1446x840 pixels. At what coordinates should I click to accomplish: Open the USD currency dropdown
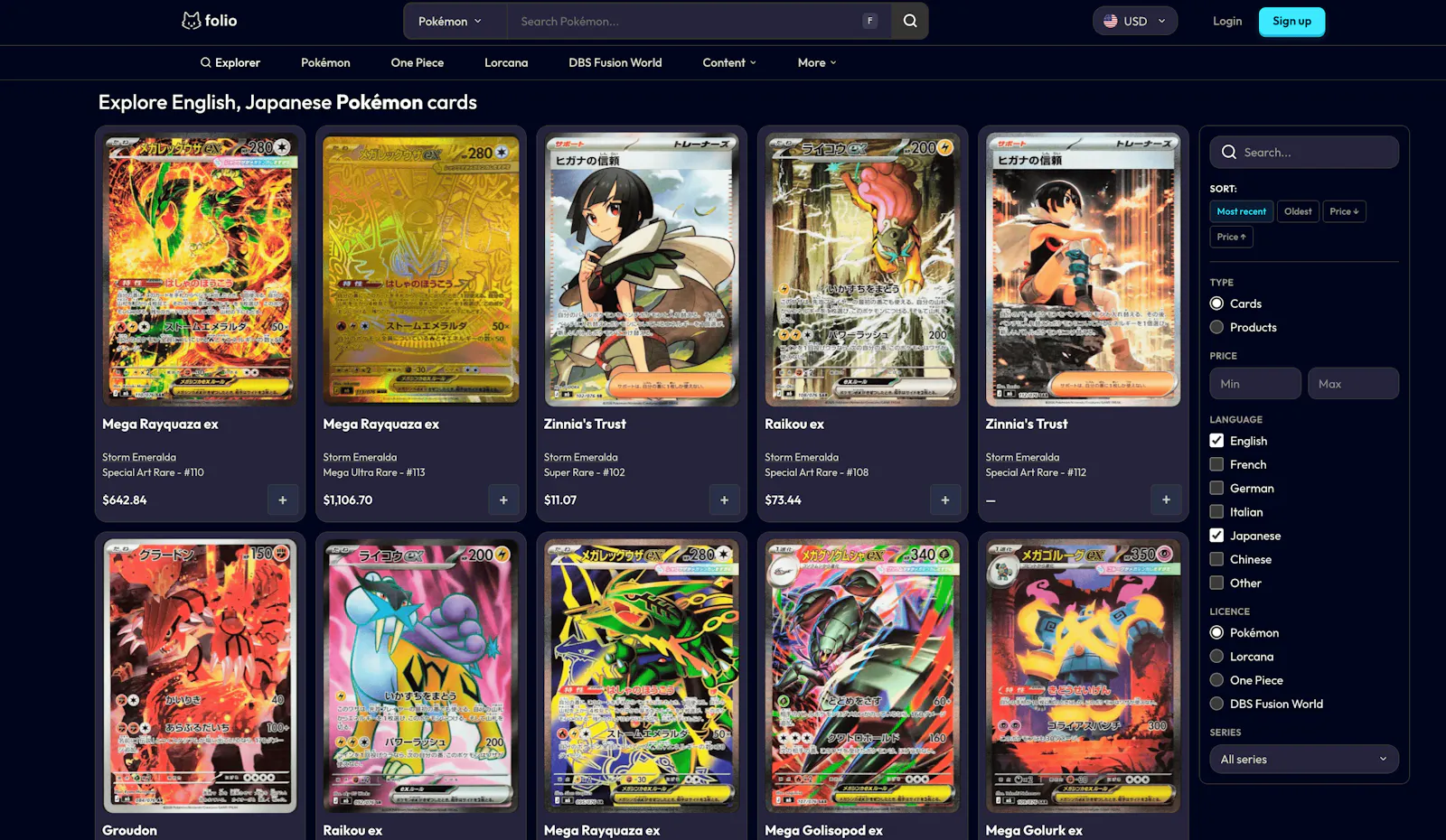(1135, 21)
